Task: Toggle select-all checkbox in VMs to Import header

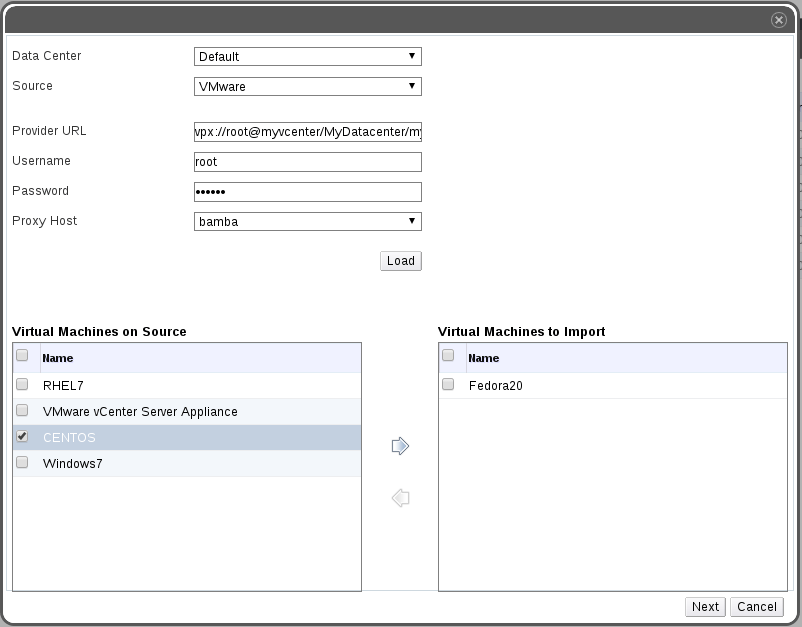Action: [x=448, y=355]
